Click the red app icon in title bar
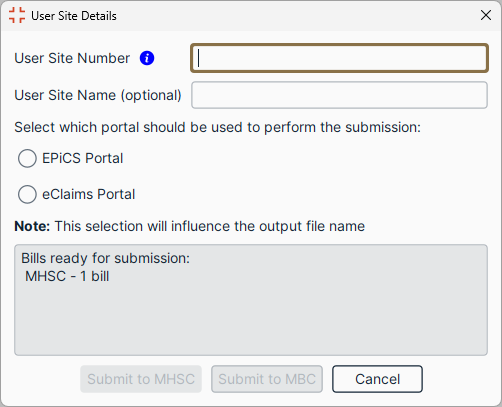 pos(17,15)
